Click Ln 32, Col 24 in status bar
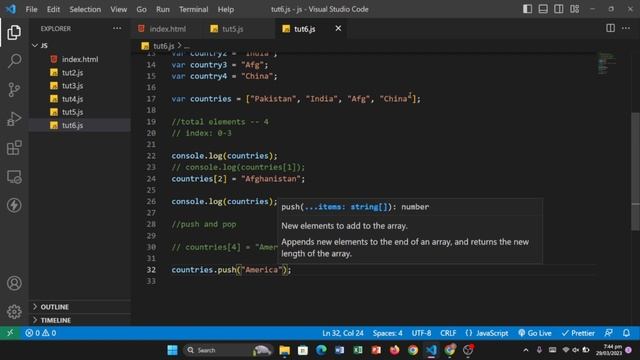Viewport: 640px width, 360px height. coord(343,333)
